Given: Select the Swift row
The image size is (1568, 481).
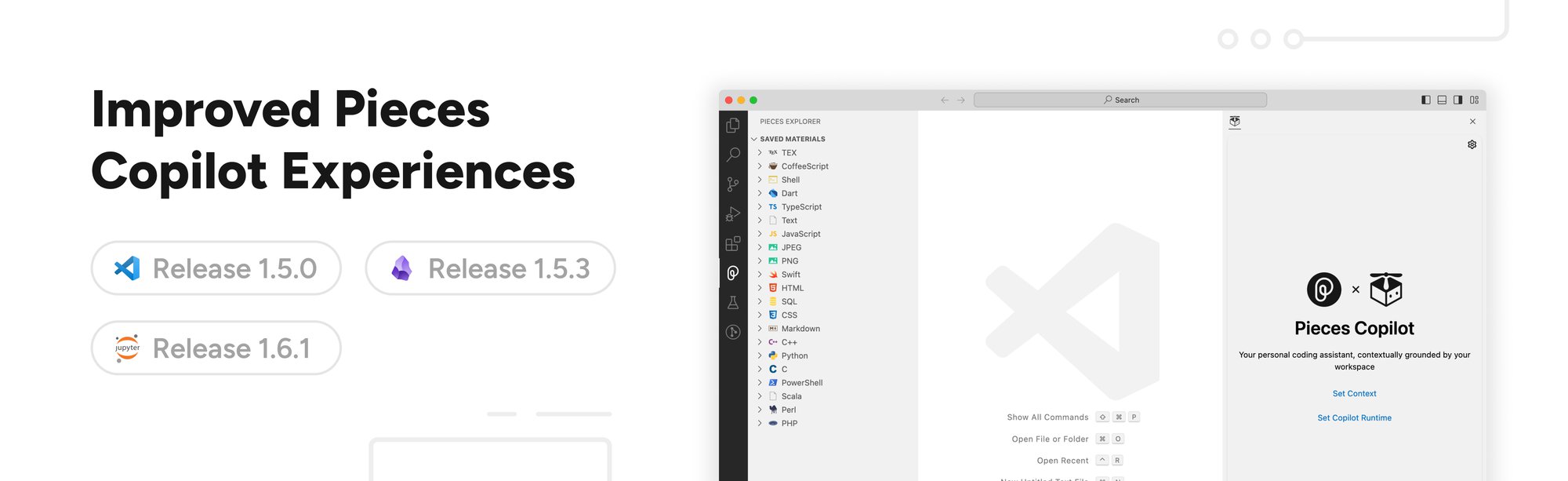Looking at the screenshot, I should (833, 275).
